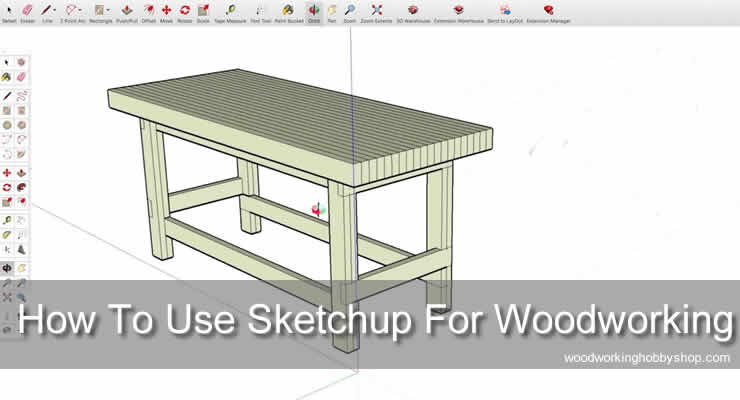Image resolution: width=740 pixels, height=400 pixels.
Task: Choose the Eraser tool in the top toolbar
Action: pos(27,9)
